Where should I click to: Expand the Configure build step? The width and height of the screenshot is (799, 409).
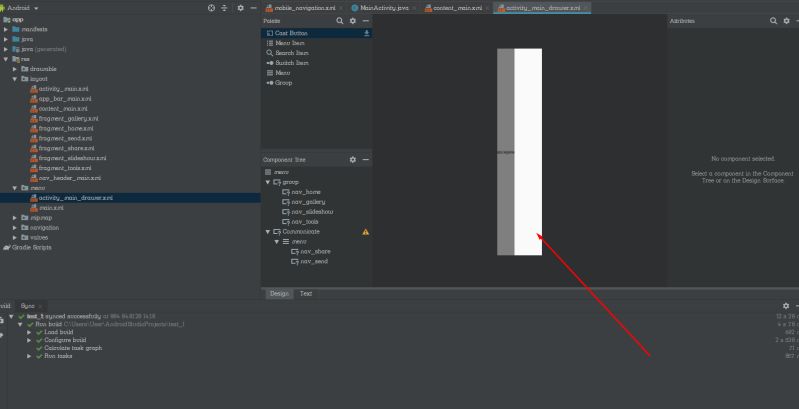coord(30,340)
